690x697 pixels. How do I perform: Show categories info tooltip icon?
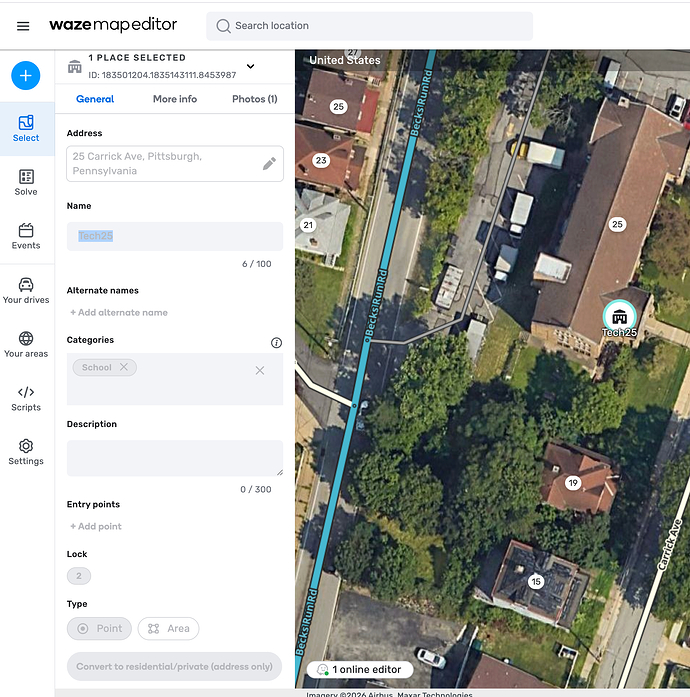click(276, 342)
